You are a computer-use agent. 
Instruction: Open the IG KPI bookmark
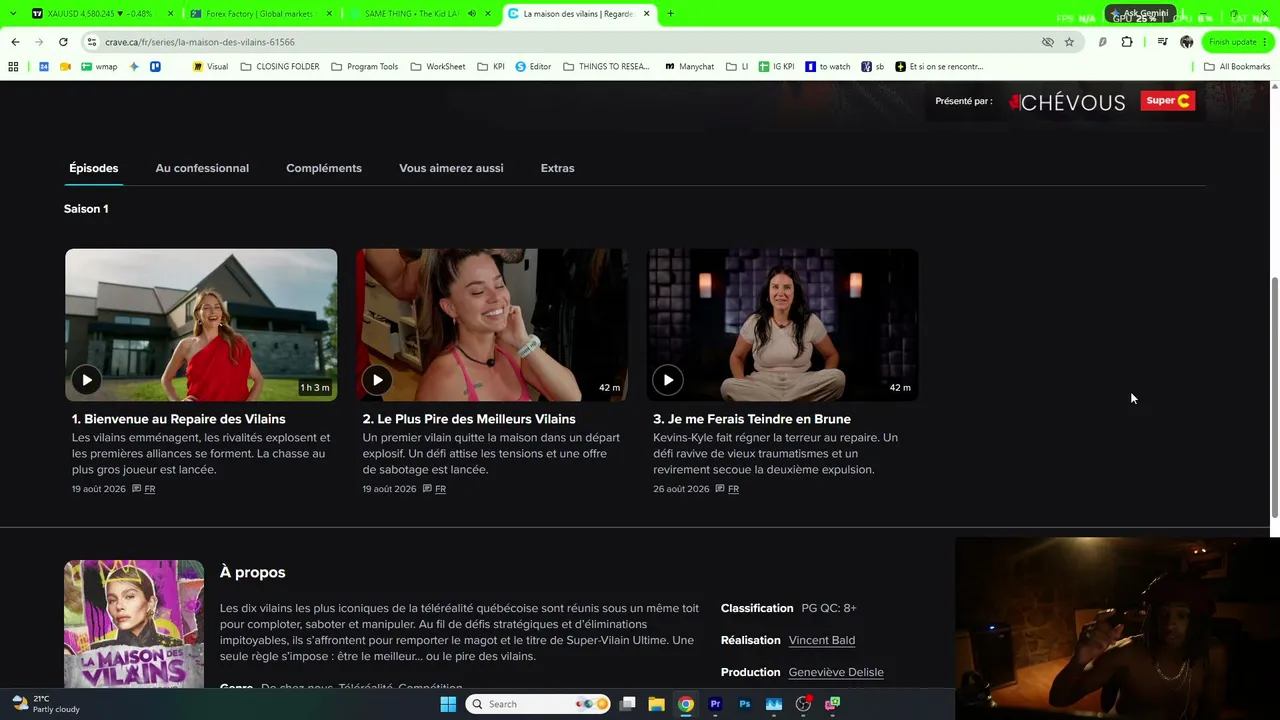click(x=776, y=67)
